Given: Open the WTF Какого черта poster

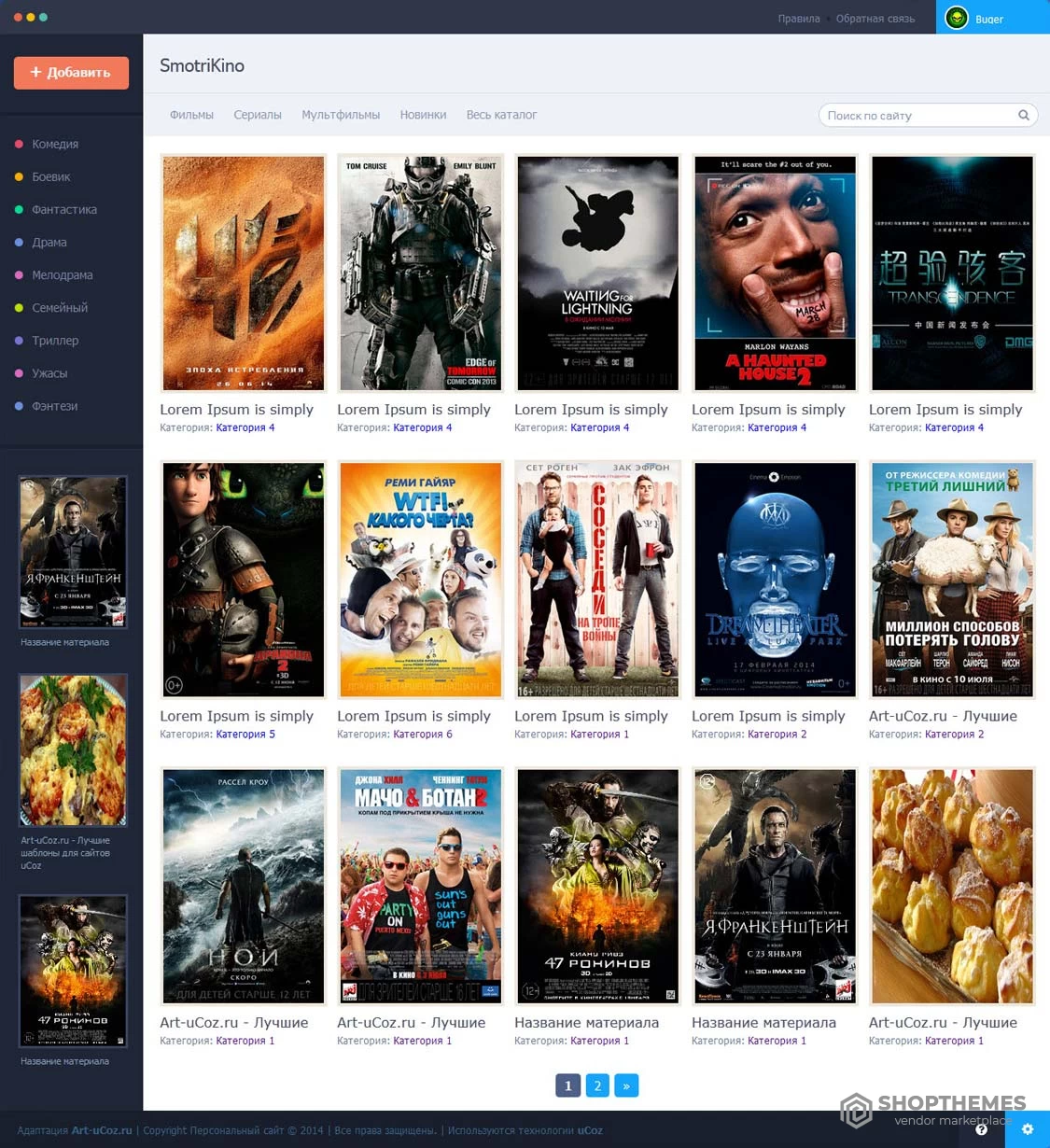Looking at the screenshot, I should pyautogui.click(x=421, y=580).
